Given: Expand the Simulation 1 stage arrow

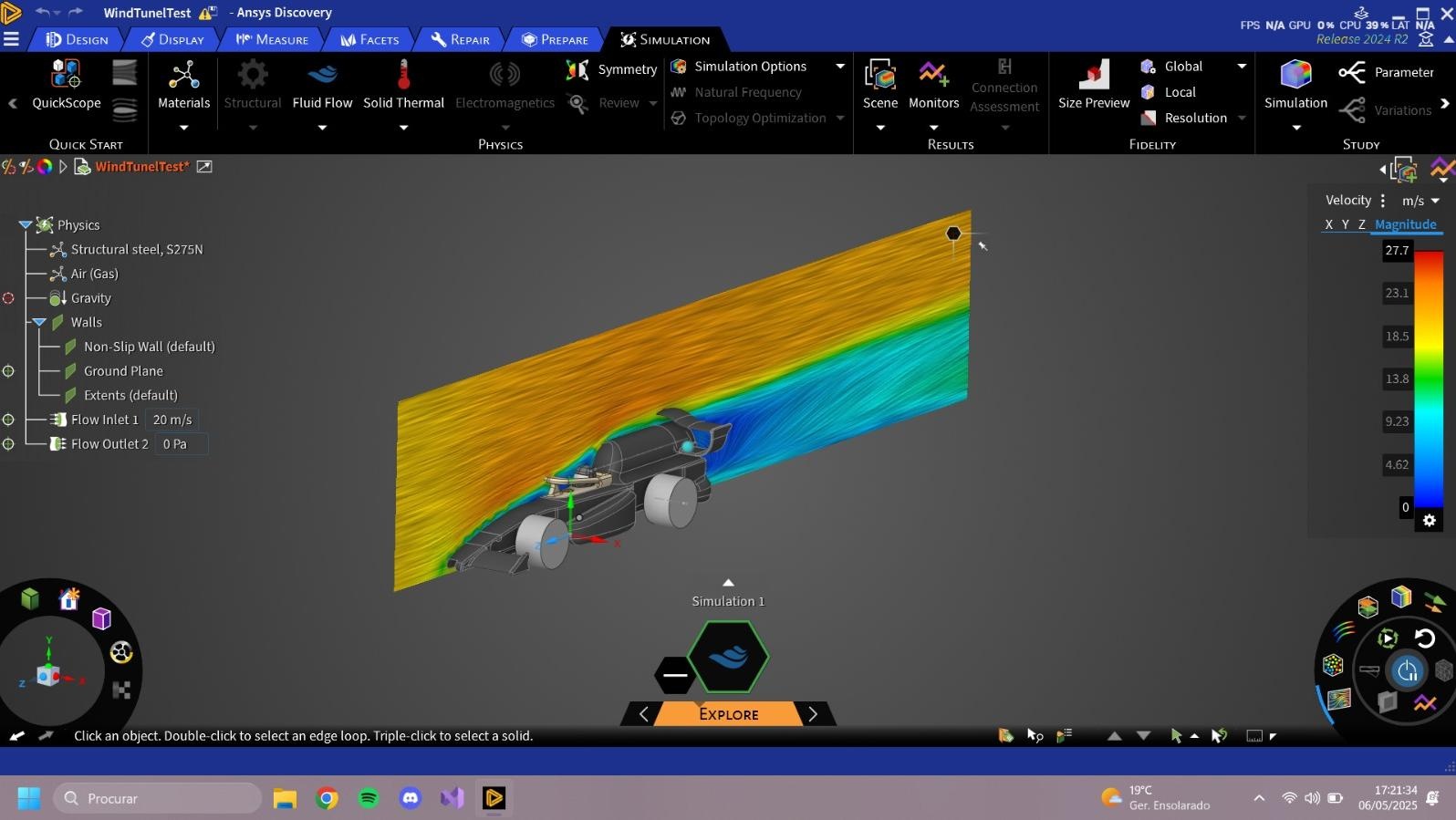Looking at the screenshot, I should (x=728, y=582).
